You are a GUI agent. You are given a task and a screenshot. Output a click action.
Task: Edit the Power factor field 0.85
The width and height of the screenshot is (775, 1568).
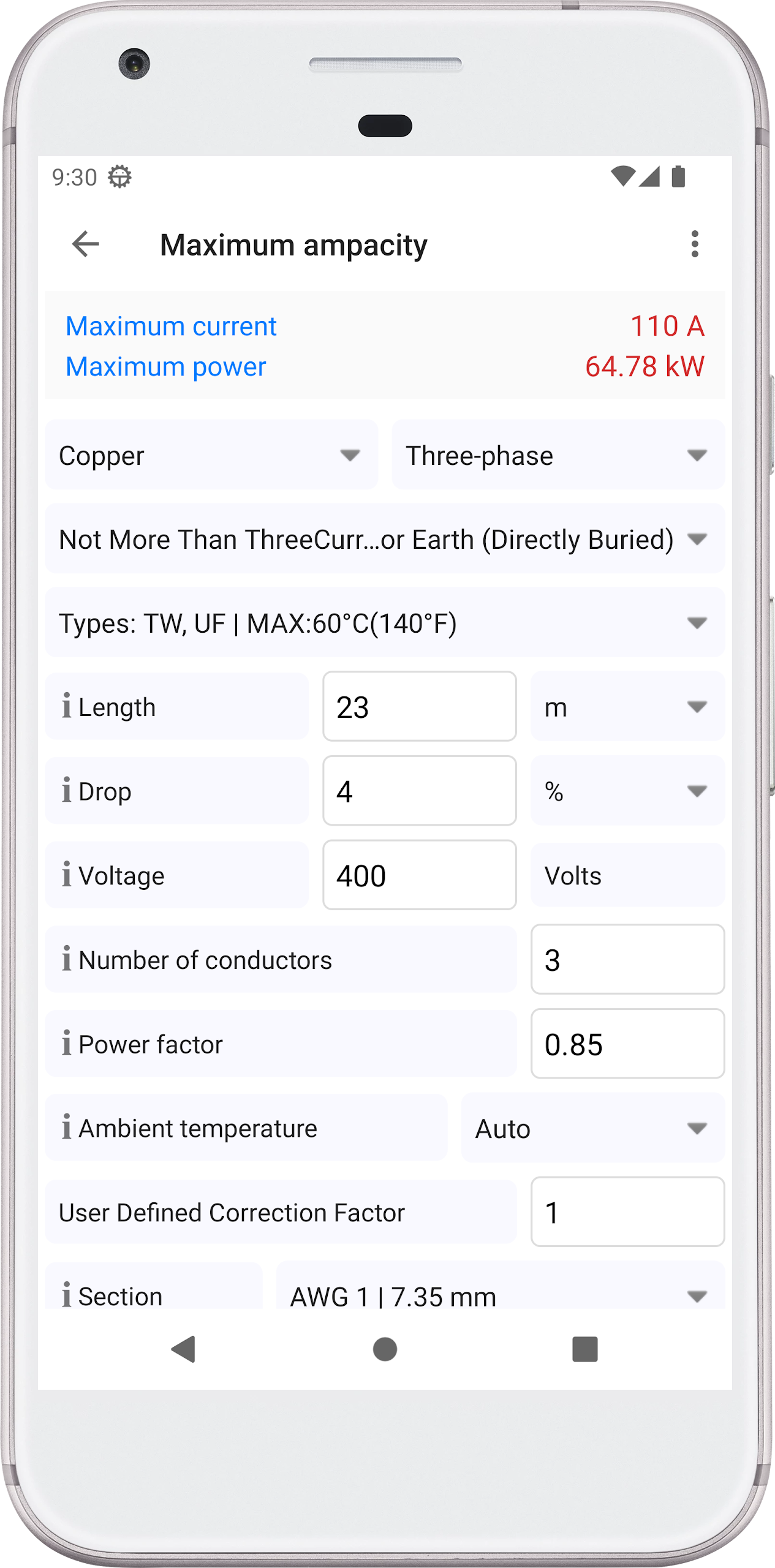tap(627, 1044)
